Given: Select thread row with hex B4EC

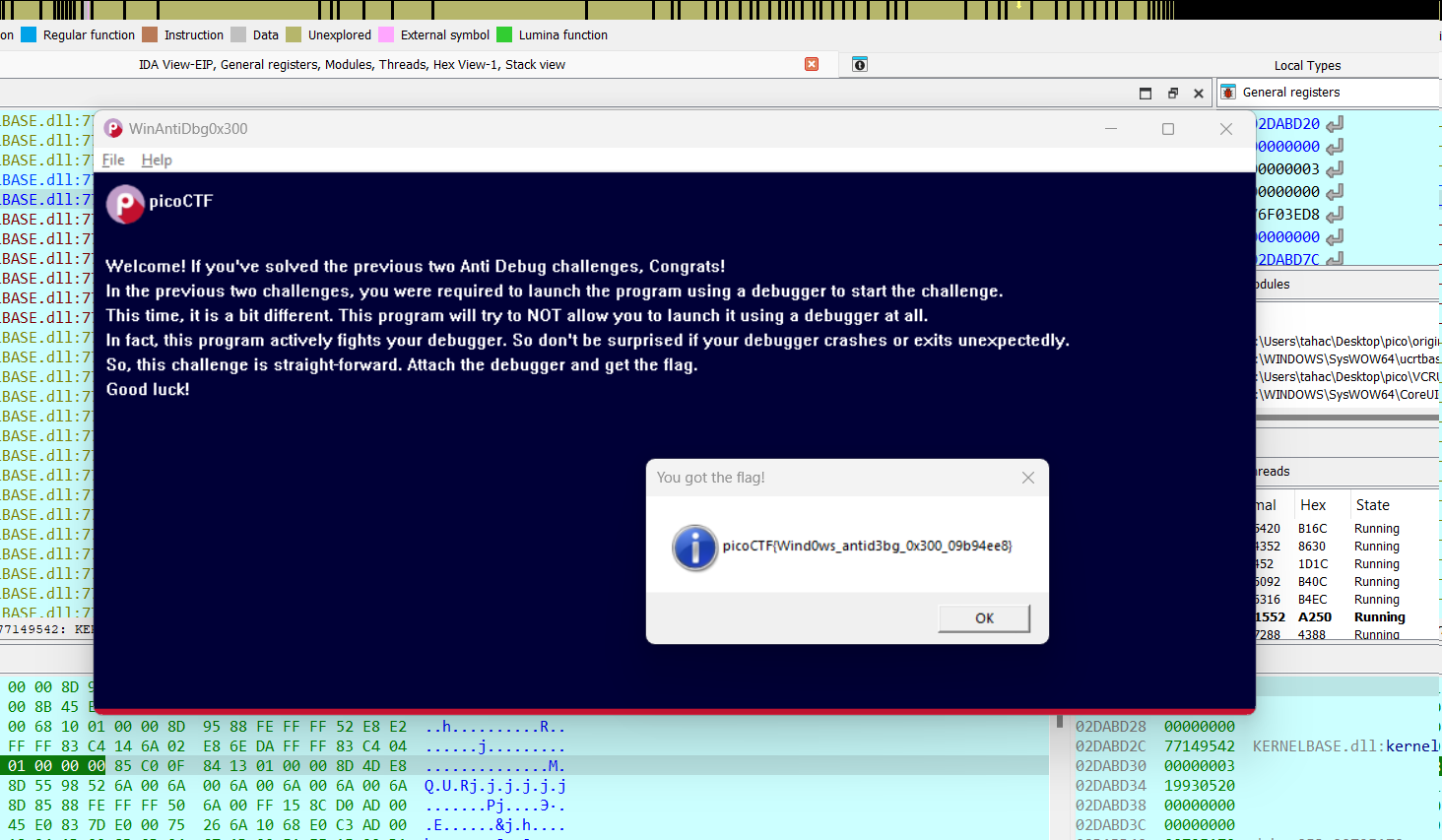Looking at the screenshot, I should (x=1347, y=600).
